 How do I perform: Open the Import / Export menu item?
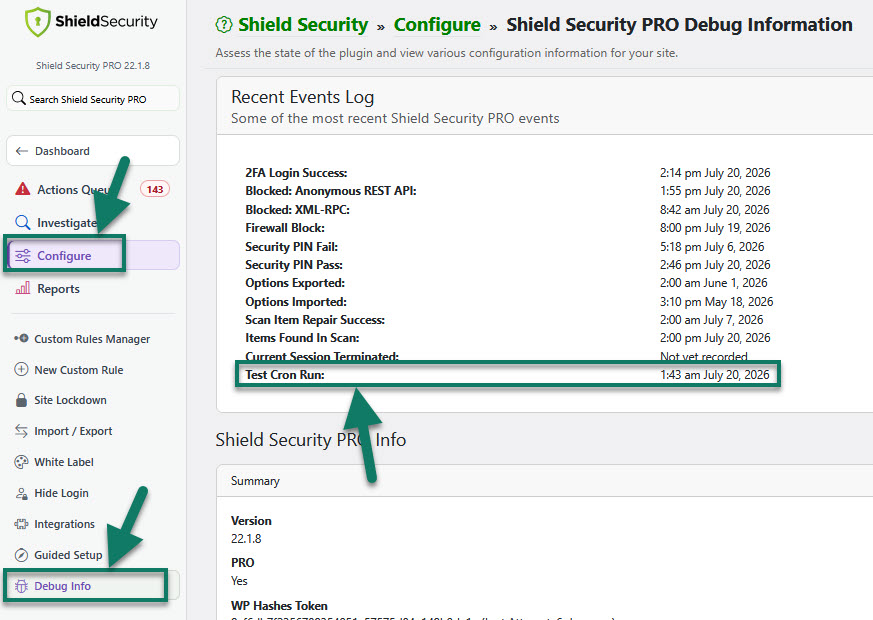(x=63, y=431)
